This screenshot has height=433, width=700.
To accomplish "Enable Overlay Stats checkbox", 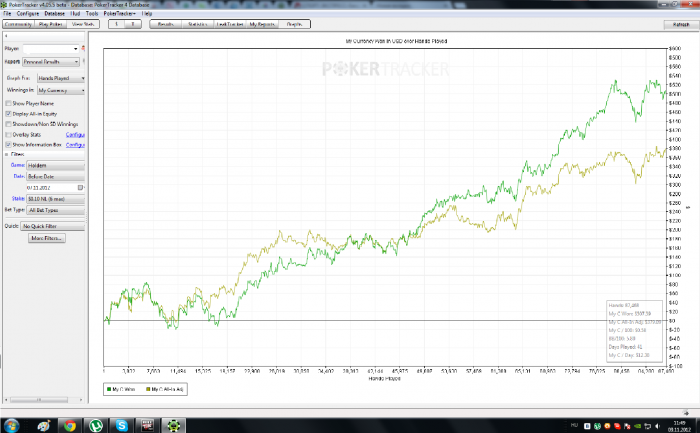I will 8,134.
